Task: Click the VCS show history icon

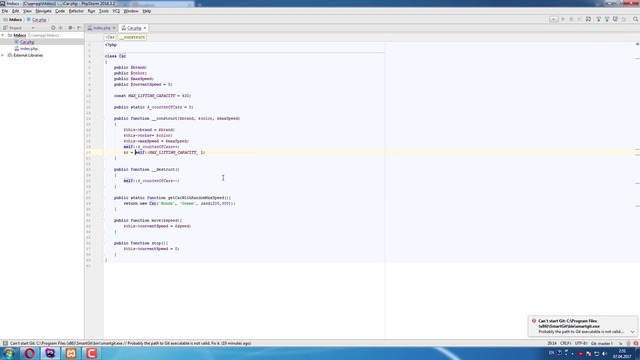Action: pyautogui.click(x=615, y=19)
